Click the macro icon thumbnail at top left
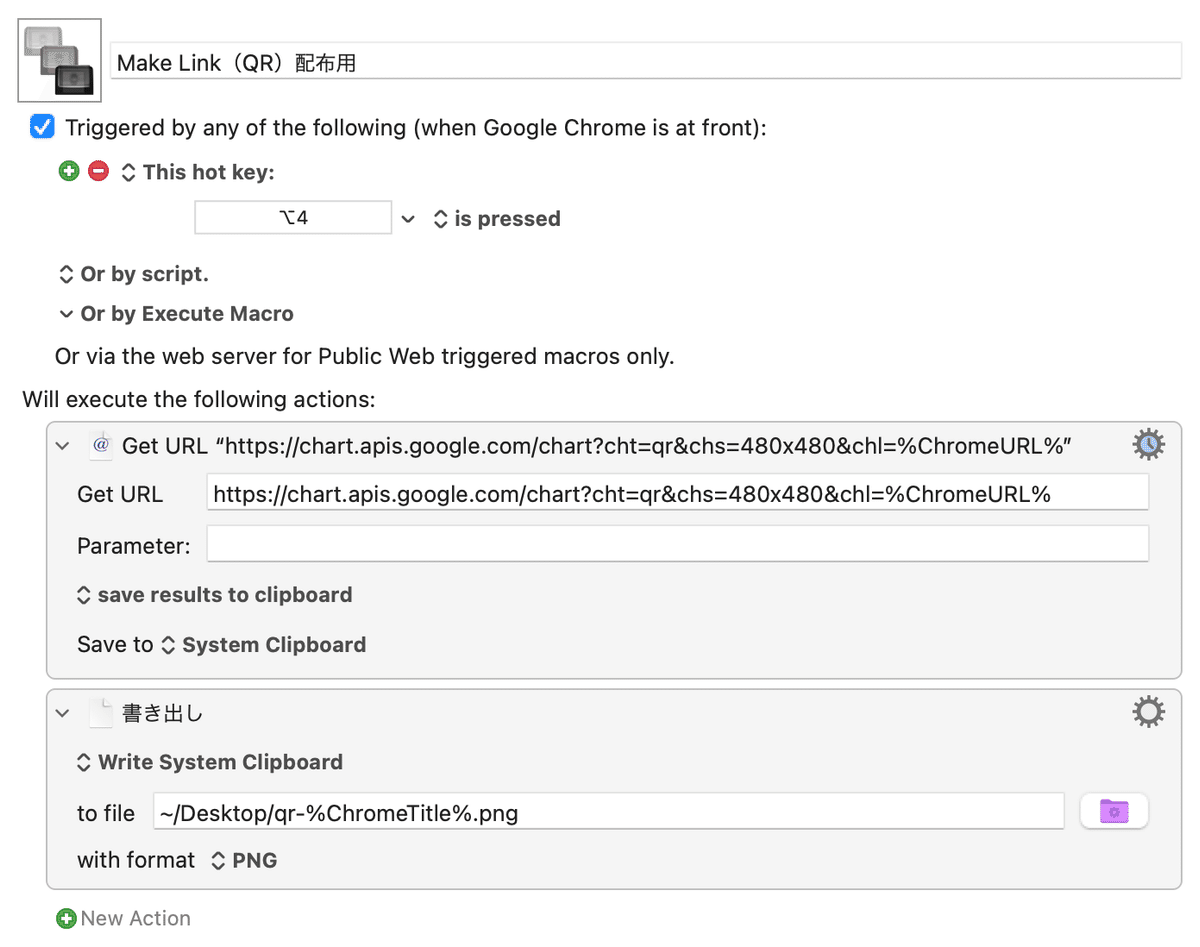Screen dimensions: 1200x947 [x=60, y=60]
